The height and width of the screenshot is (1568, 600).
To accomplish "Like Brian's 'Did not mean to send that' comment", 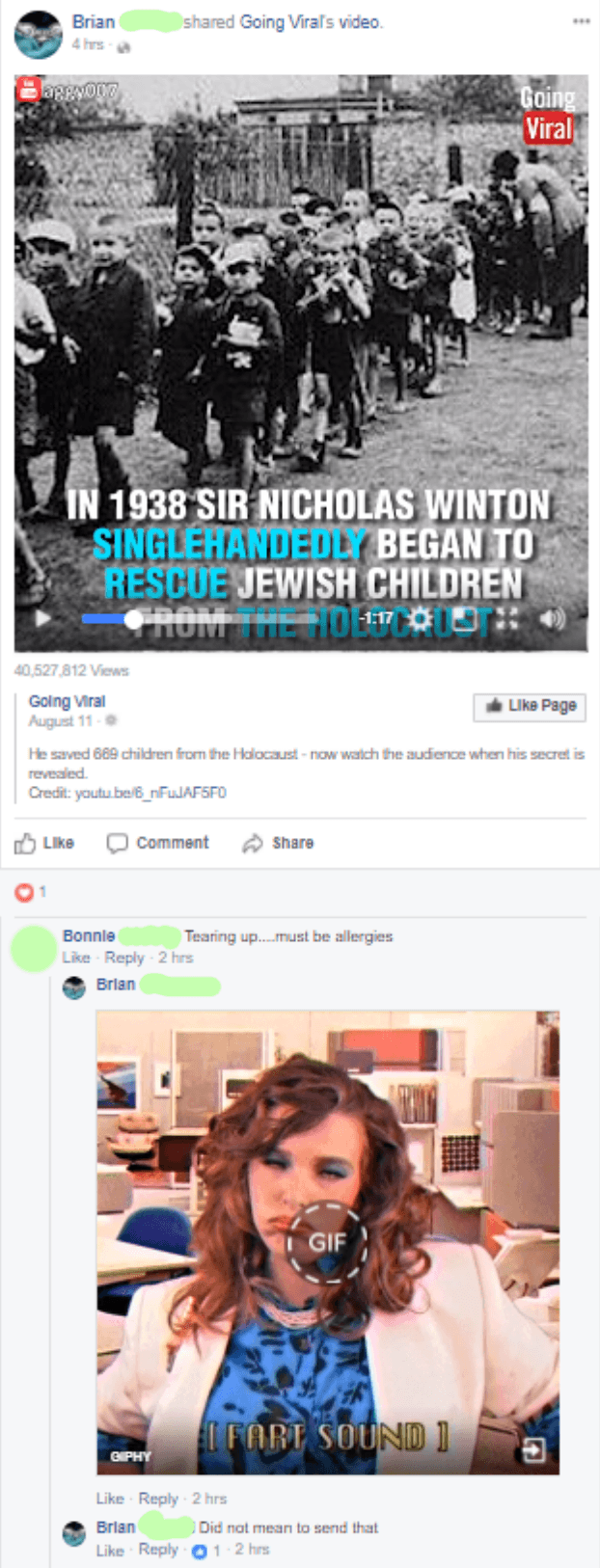I will pyautogui.click(x=110, y=1551).
